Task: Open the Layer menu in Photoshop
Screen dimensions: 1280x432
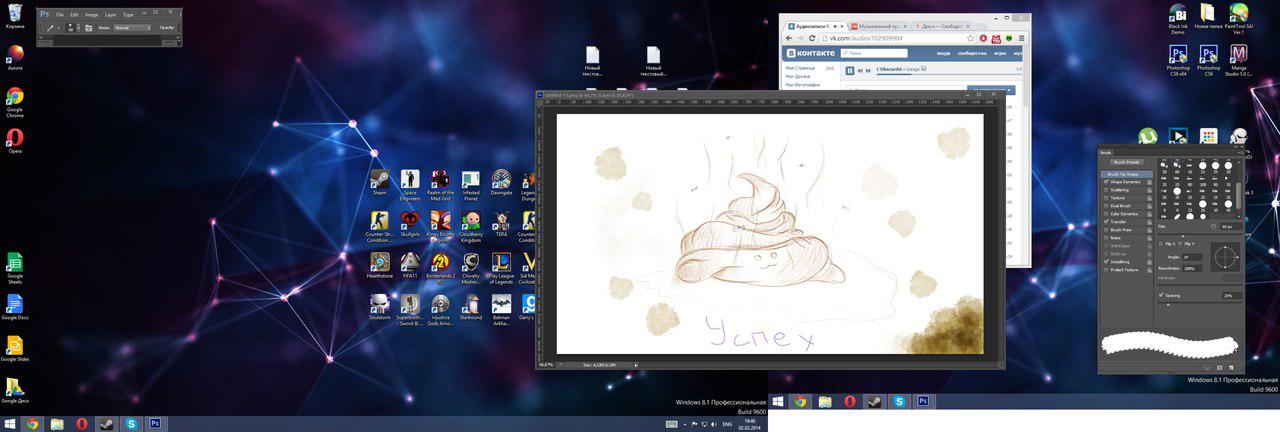Action: click(x=110, y=15)
